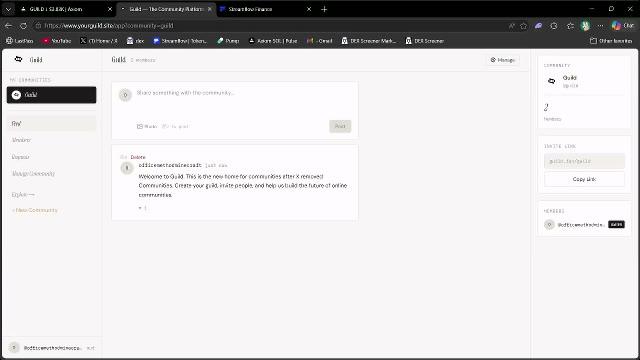The height and width of the screenshot is (360, 640).
Task: Click the Photo attachment option in composer
Action: (147, 127)
